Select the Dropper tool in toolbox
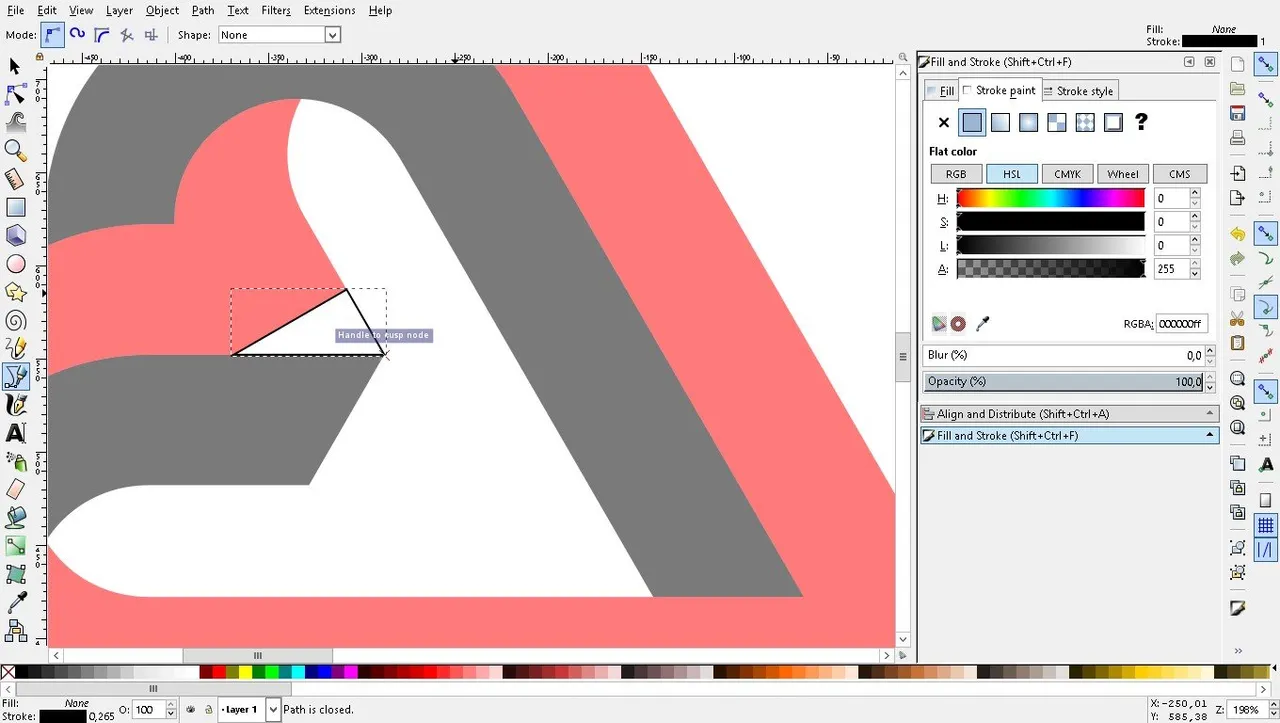Image resolution: width=1280 pixels, height=723 pixels. (x=15, y=602)
